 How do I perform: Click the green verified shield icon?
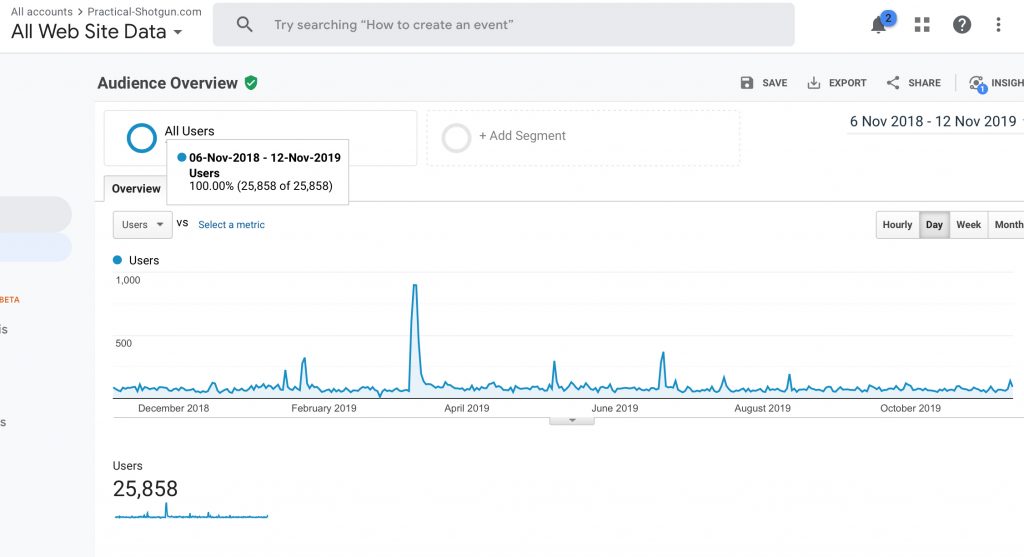tap(251, 83)
